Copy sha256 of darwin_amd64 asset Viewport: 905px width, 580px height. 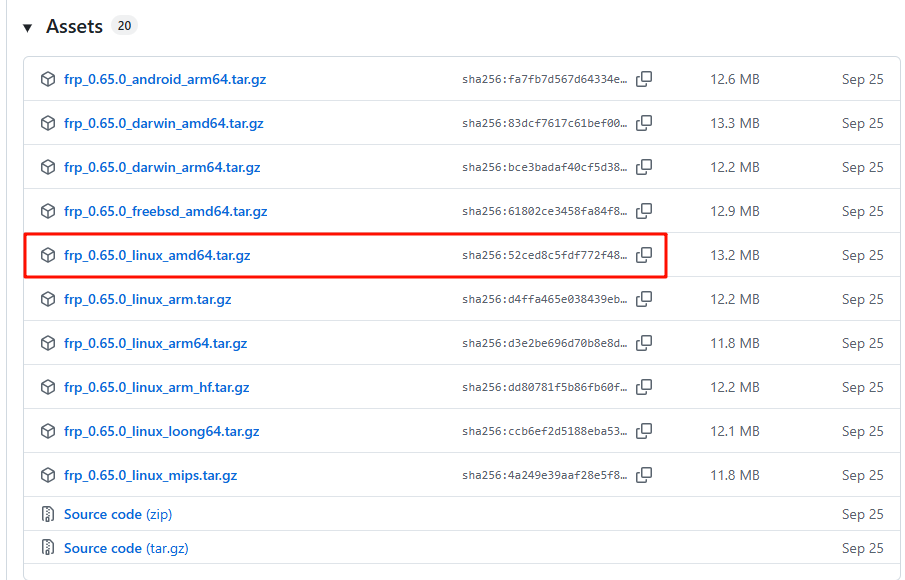click(x=644, y=123)
